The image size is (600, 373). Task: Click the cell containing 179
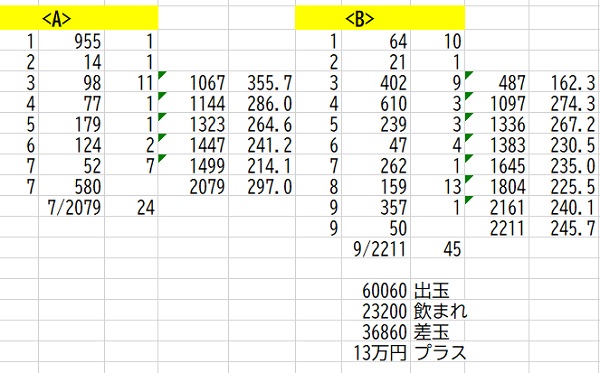coord(72,124)
